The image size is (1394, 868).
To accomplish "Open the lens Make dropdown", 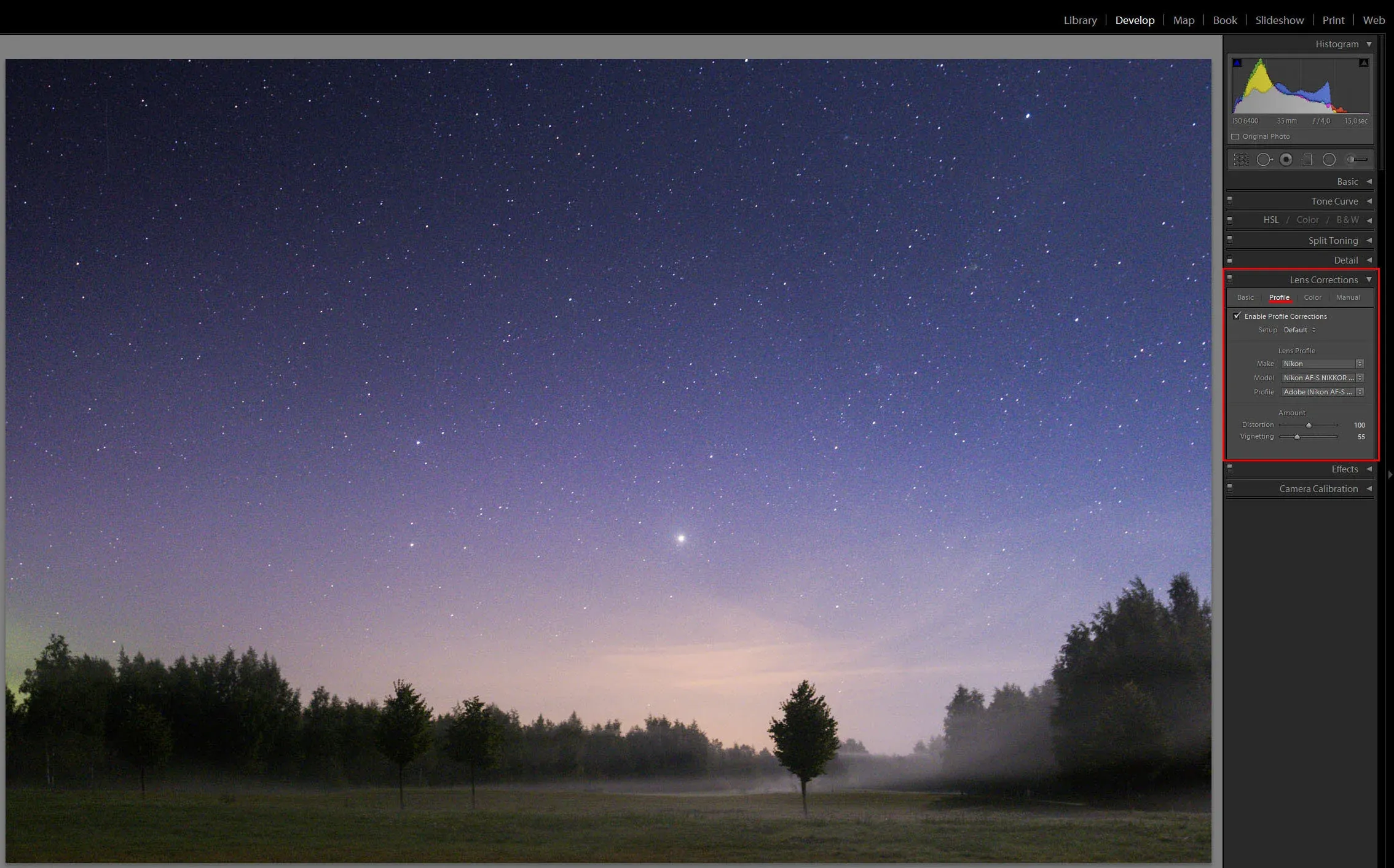I will 1322,364.
